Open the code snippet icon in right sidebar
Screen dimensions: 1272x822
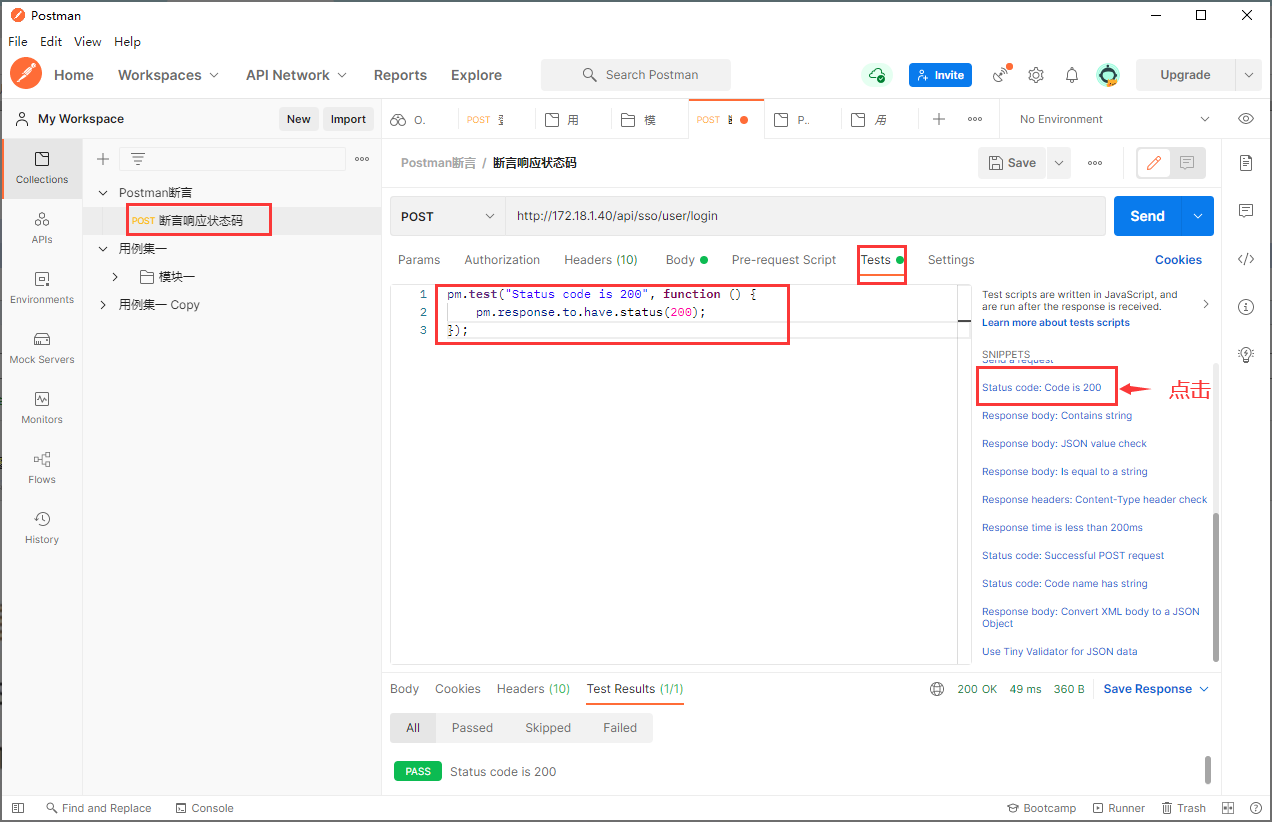(1246, 259)
